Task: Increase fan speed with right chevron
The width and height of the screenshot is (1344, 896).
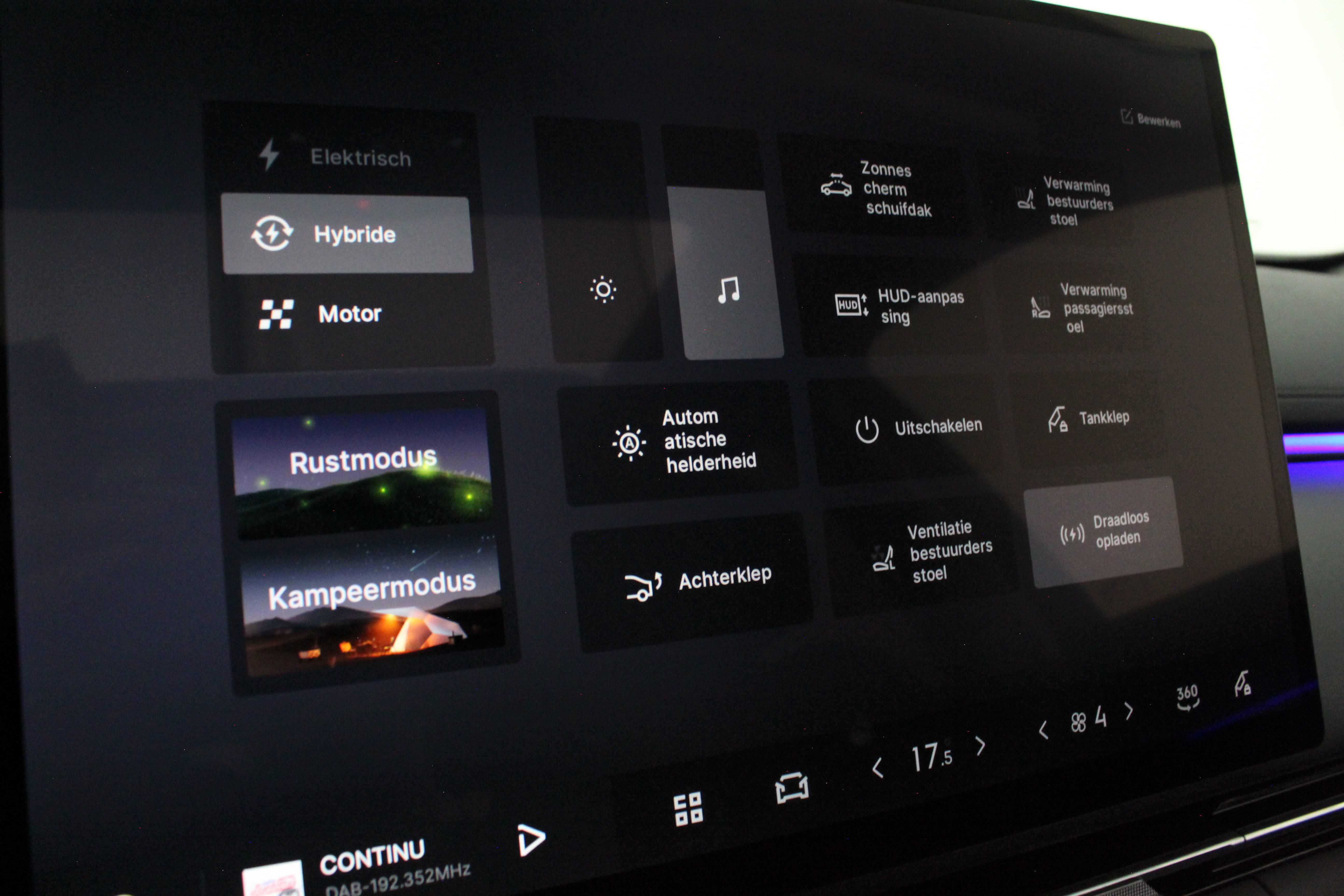Action: tap(1129, 711)
